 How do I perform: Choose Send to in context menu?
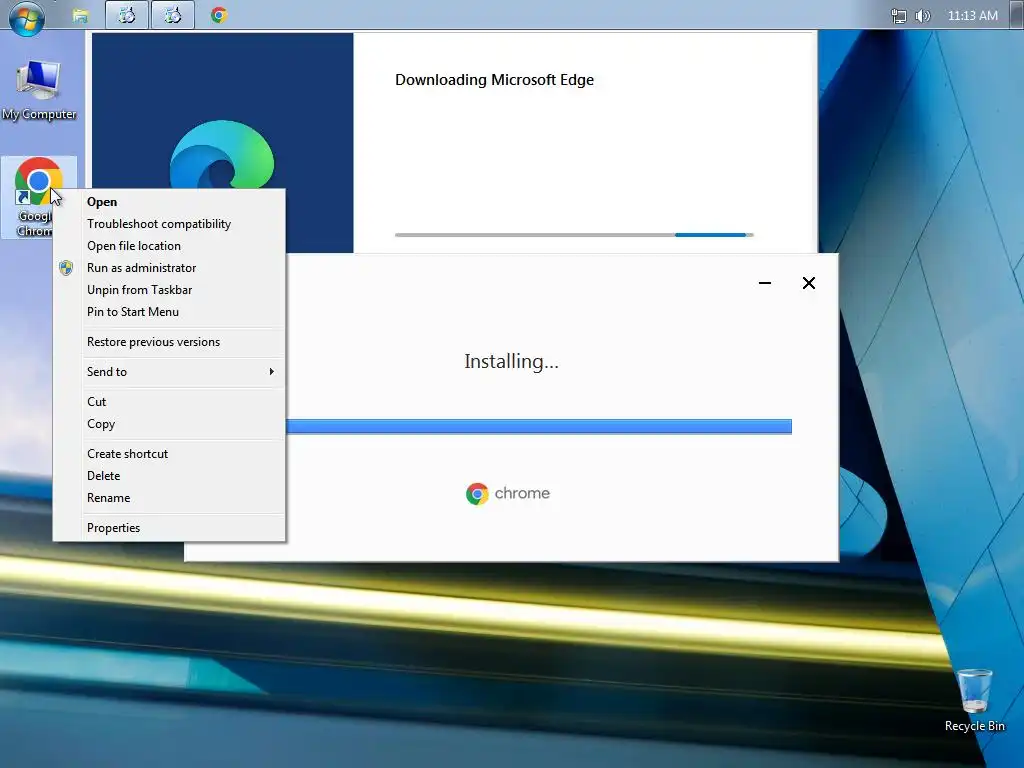[x=169, y=372]
